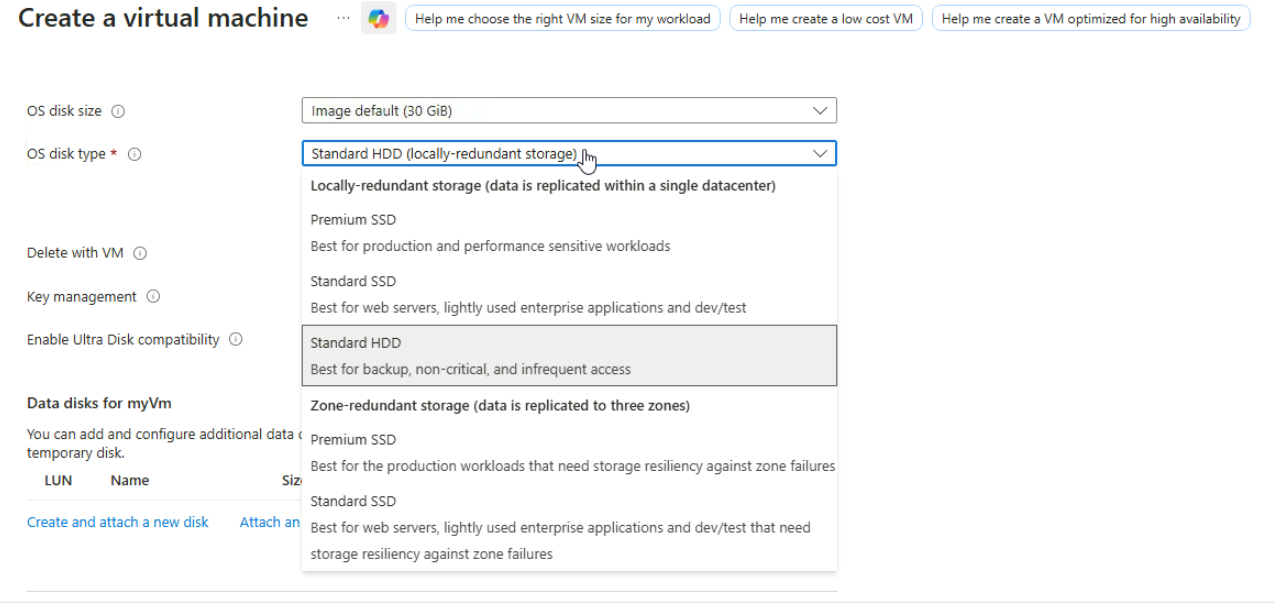Click the Copilot icon beside the title
This screenshot has width=1274, height=614.
point(378,19)
